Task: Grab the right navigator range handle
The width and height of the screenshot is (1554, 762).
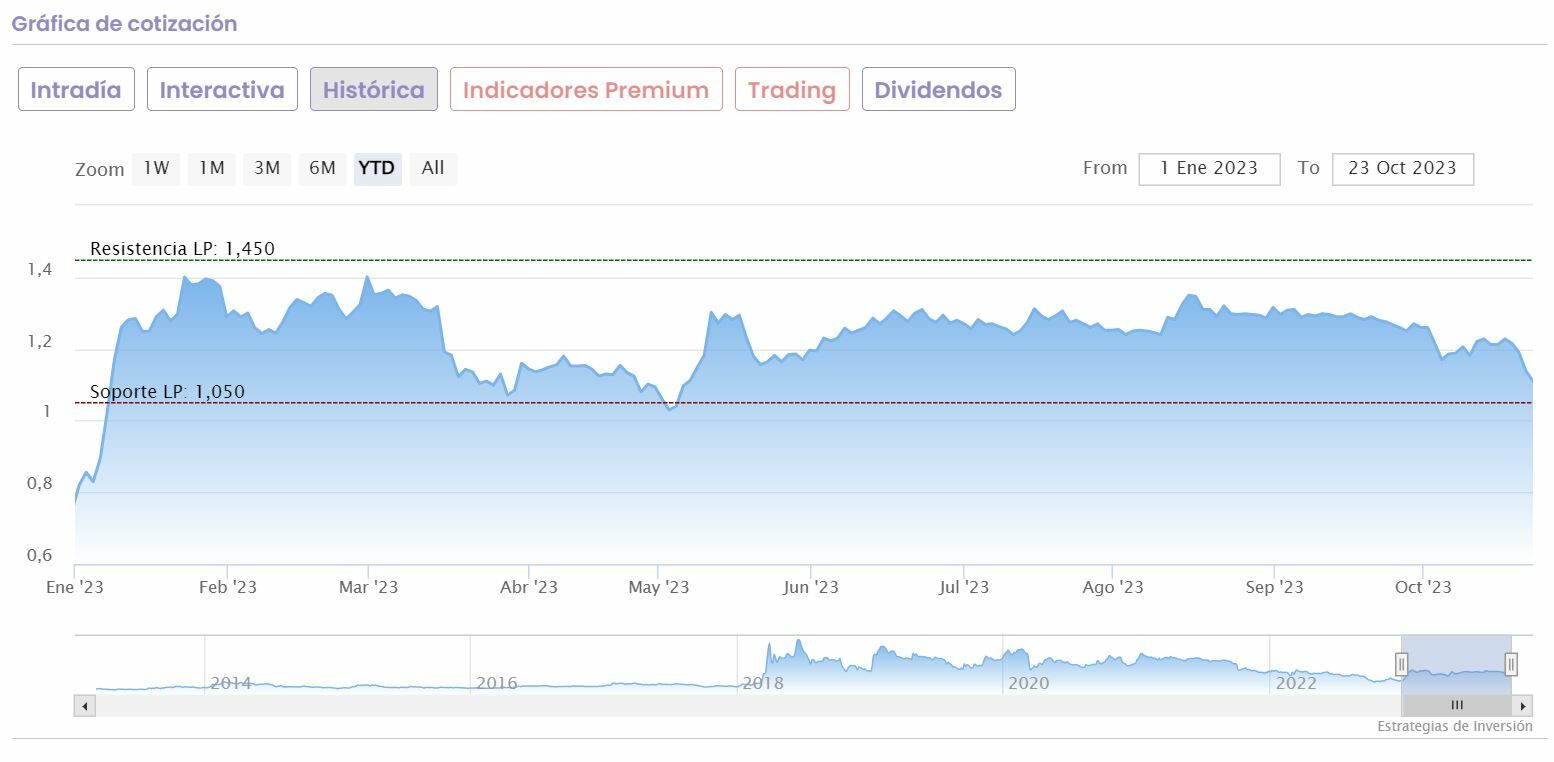Action: 1511,664
